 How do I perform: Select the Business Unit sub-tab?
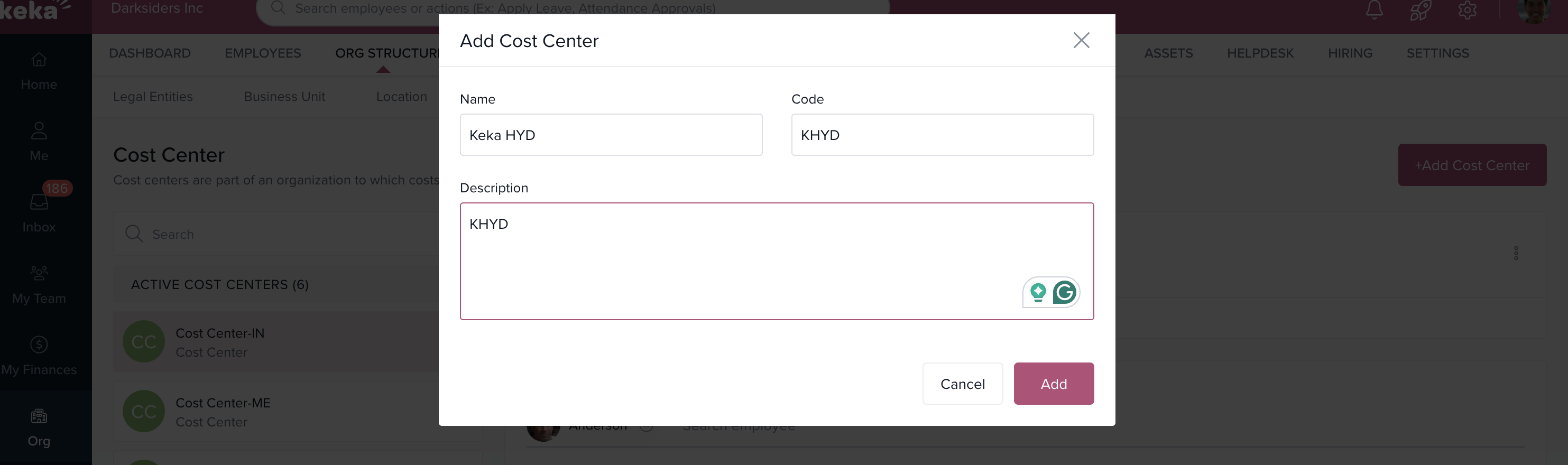coord(284,97)
